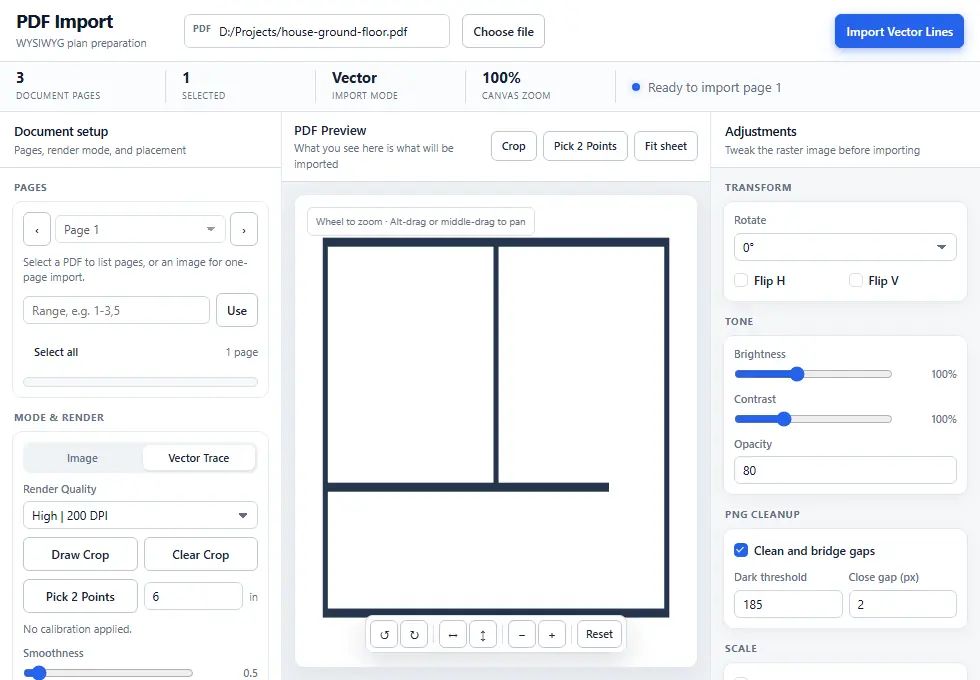Click the 'Vector' import mode value
Viewport: 980px width, 680px height.
[x=354, y=78]
